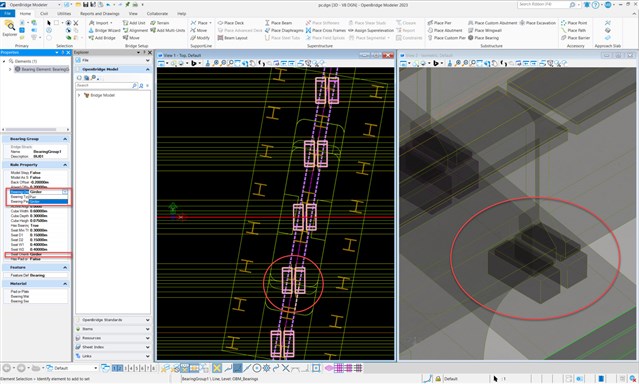Open the Bearing Orientation dropdown arrow

point(64,192)
